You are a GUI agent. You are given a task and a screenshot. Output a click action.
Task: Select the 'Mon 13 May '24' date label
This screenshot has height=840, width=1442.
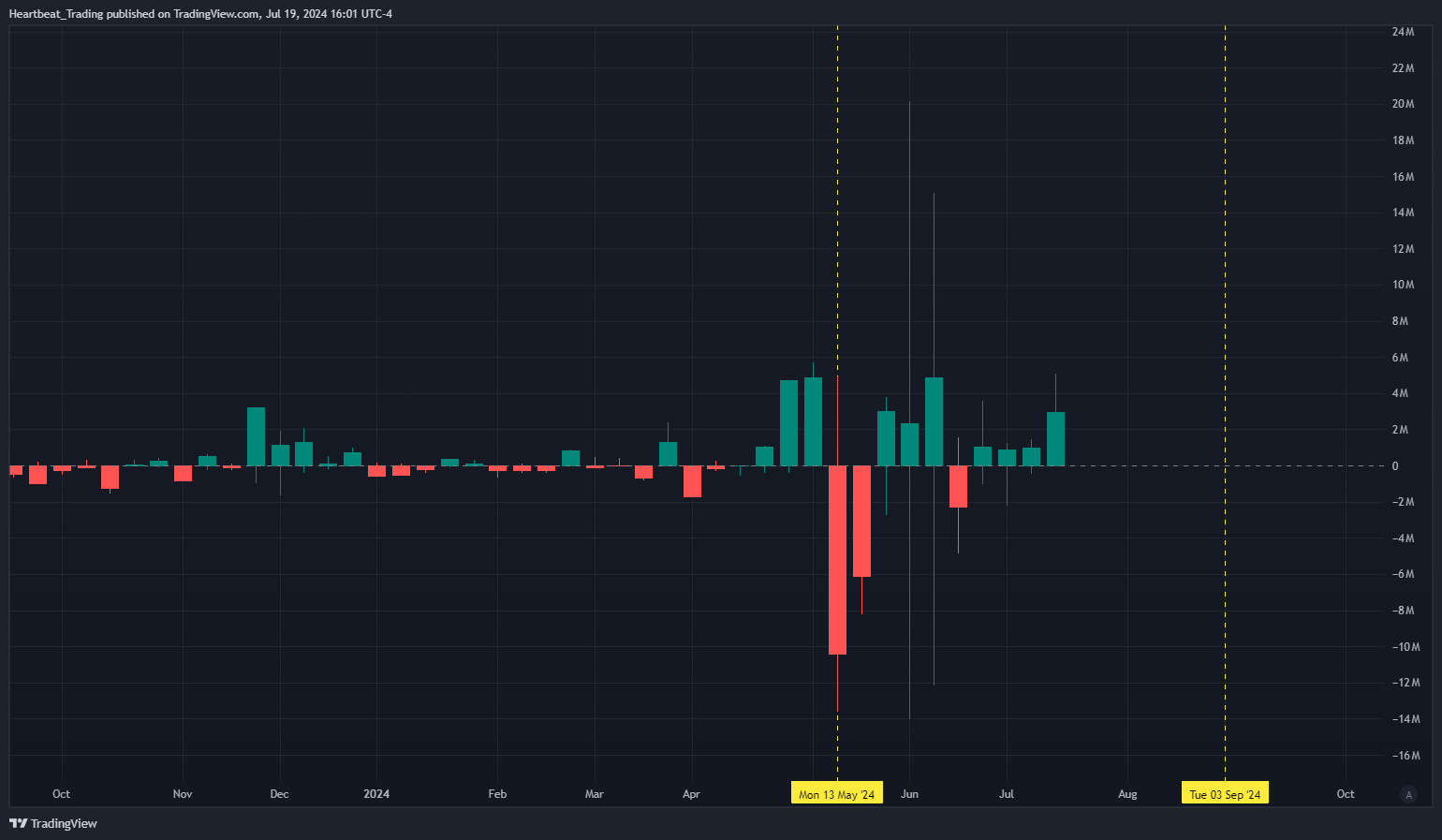pos(836,794)
